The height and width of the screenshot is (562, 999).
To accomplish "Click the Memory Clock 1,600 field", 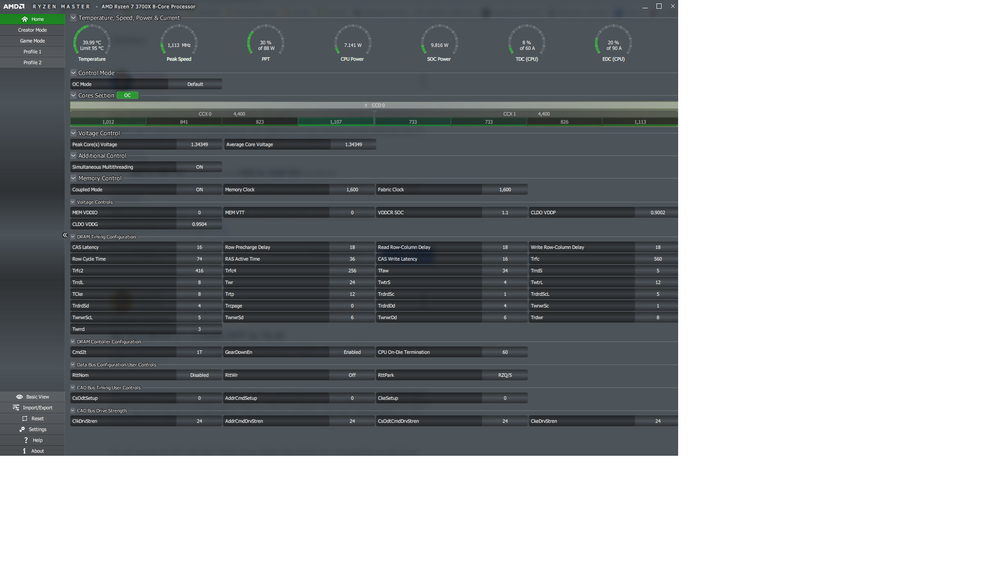I will click(x=352, y=189).
